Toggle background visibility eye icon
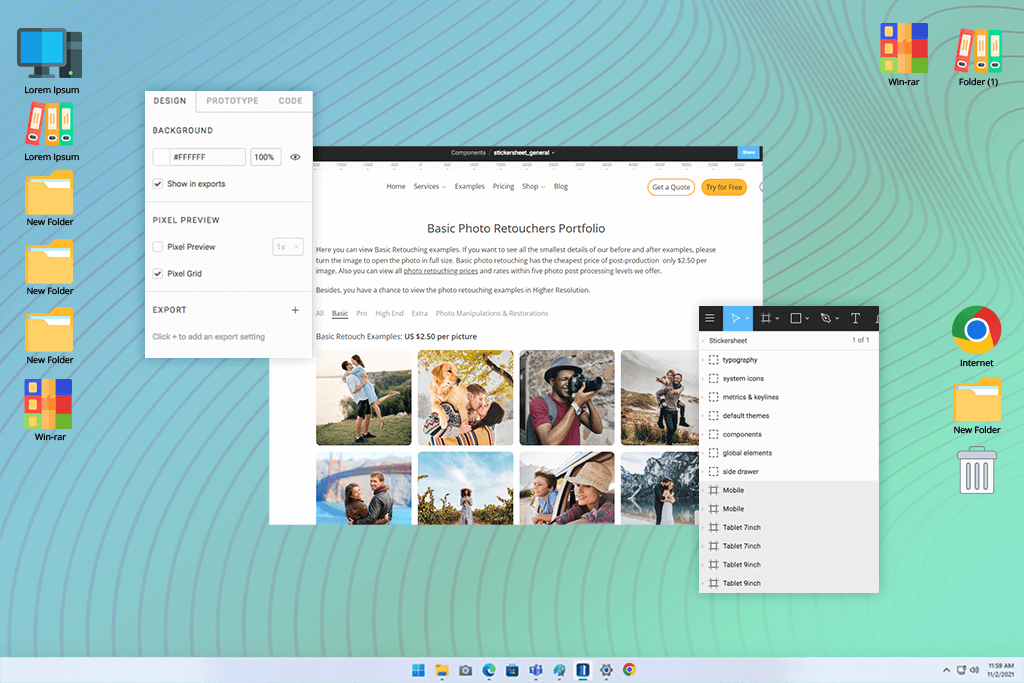This screenshot has height=683, width=1024. click(295, 157)
